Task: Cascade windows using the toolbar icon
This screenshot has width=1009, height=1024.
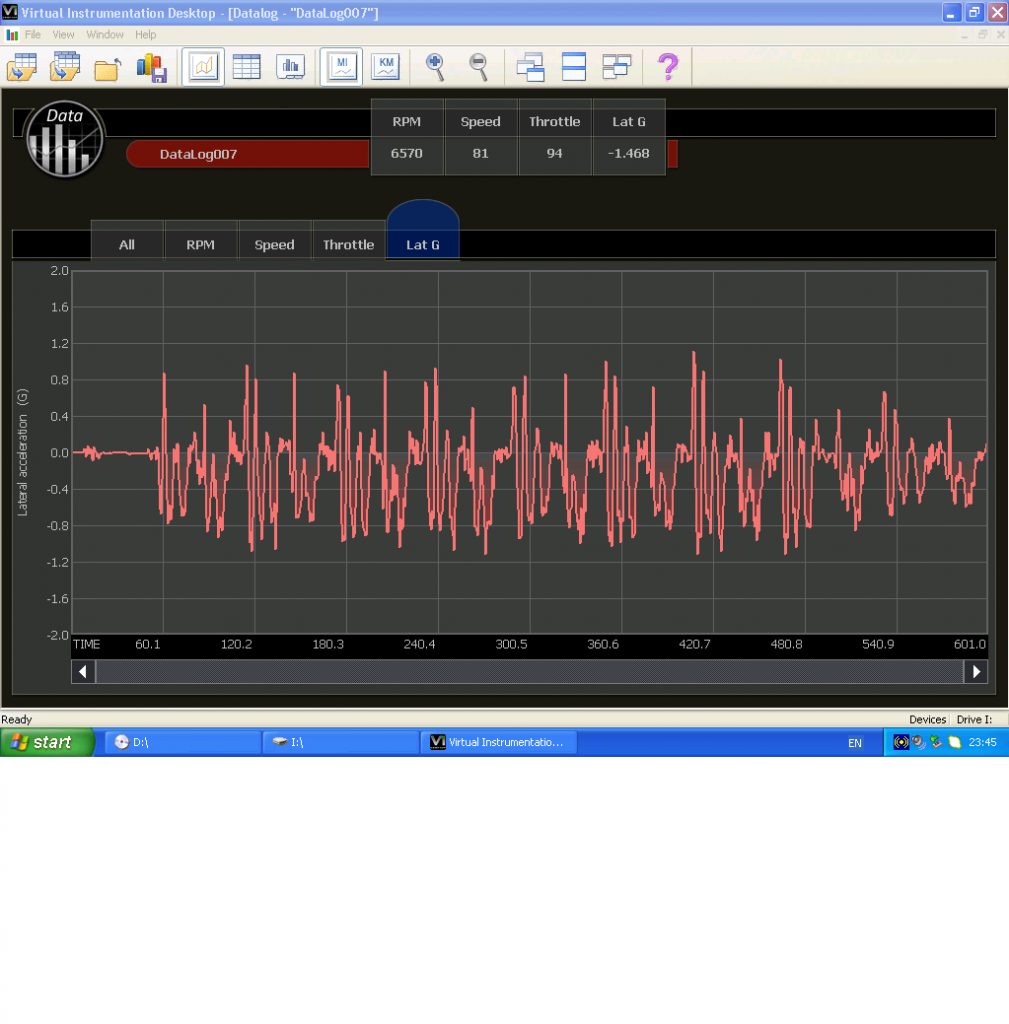Action: (530, 67)
